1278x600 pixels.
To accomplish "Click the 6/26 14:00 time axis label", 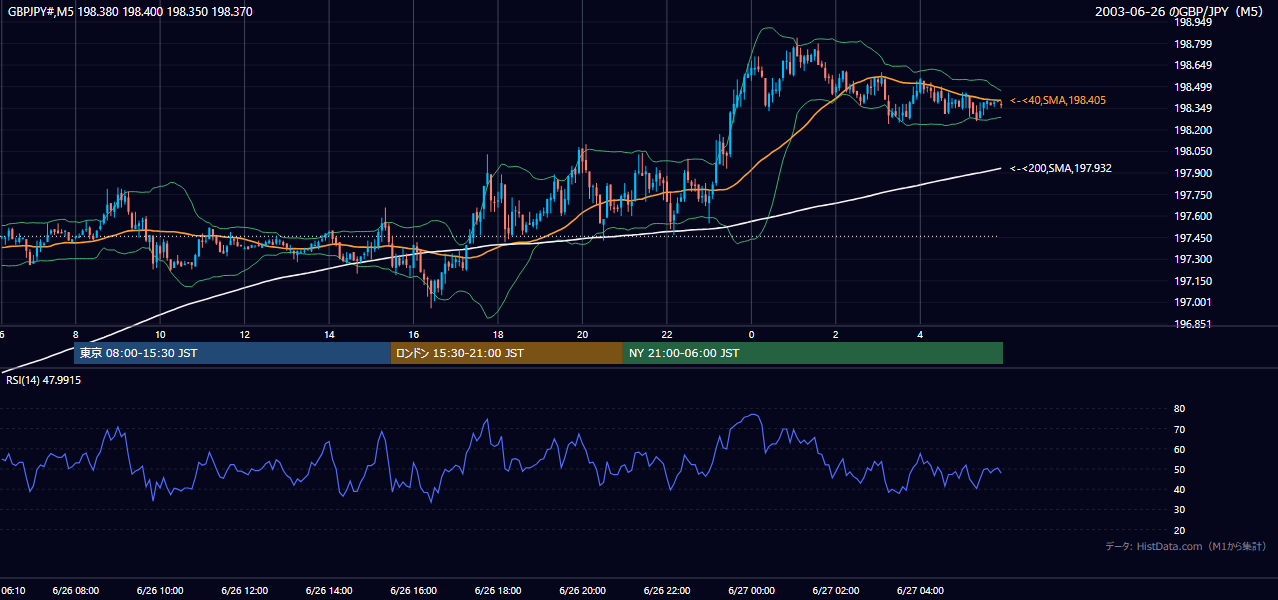I will click(x=329, y=591).
